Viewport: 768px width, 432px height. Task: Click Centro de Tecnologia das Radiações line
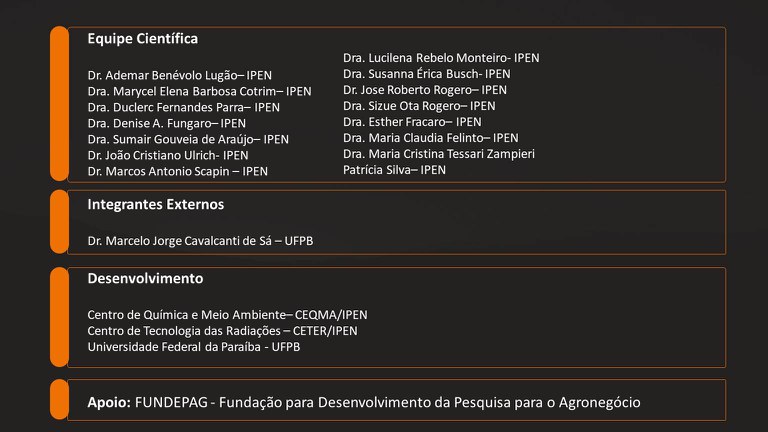(x=222, y=331)
